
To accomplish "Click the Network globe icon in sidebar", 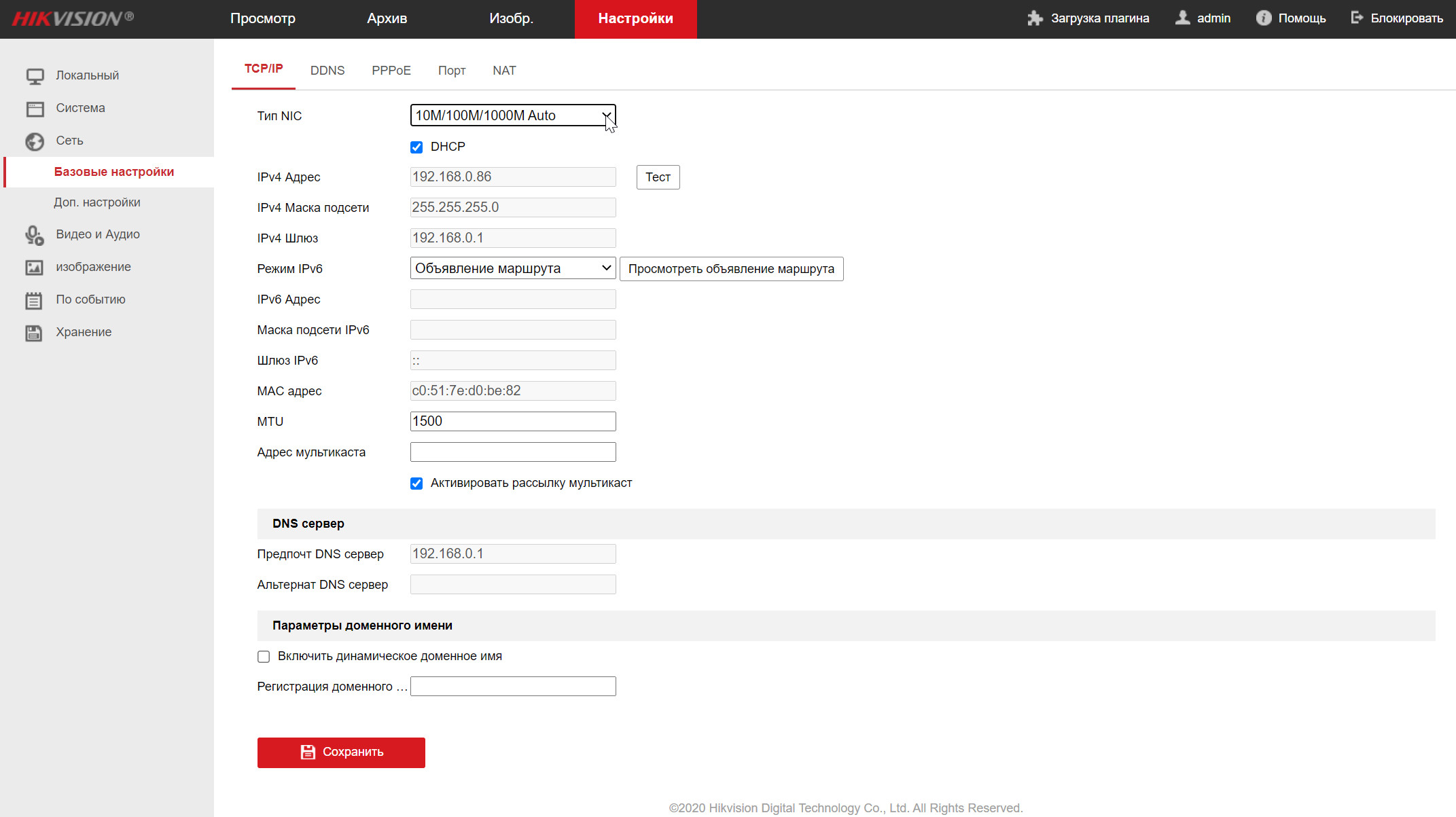I will 35,141.
